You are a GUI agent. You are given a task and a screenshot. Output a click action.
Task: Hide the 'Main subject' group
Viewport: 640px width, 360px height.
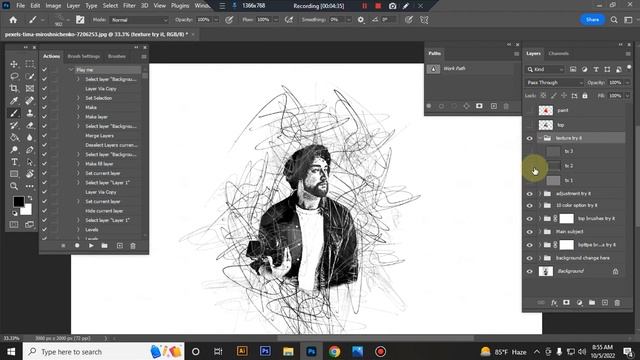(529, 232)
